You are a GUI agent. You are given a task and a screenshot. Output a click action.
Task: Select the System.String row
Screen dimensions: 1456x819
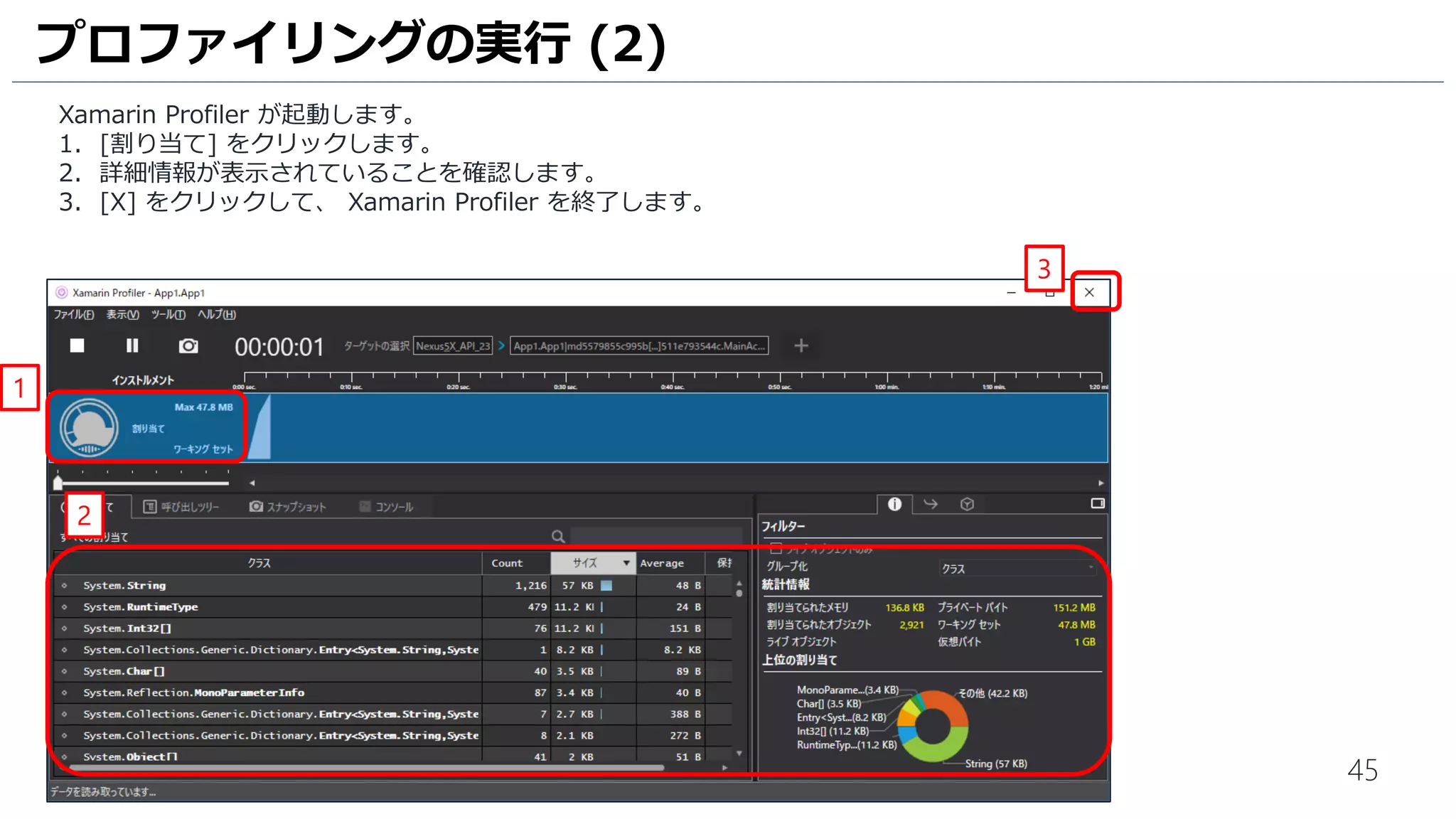click(x=393, y=585)
